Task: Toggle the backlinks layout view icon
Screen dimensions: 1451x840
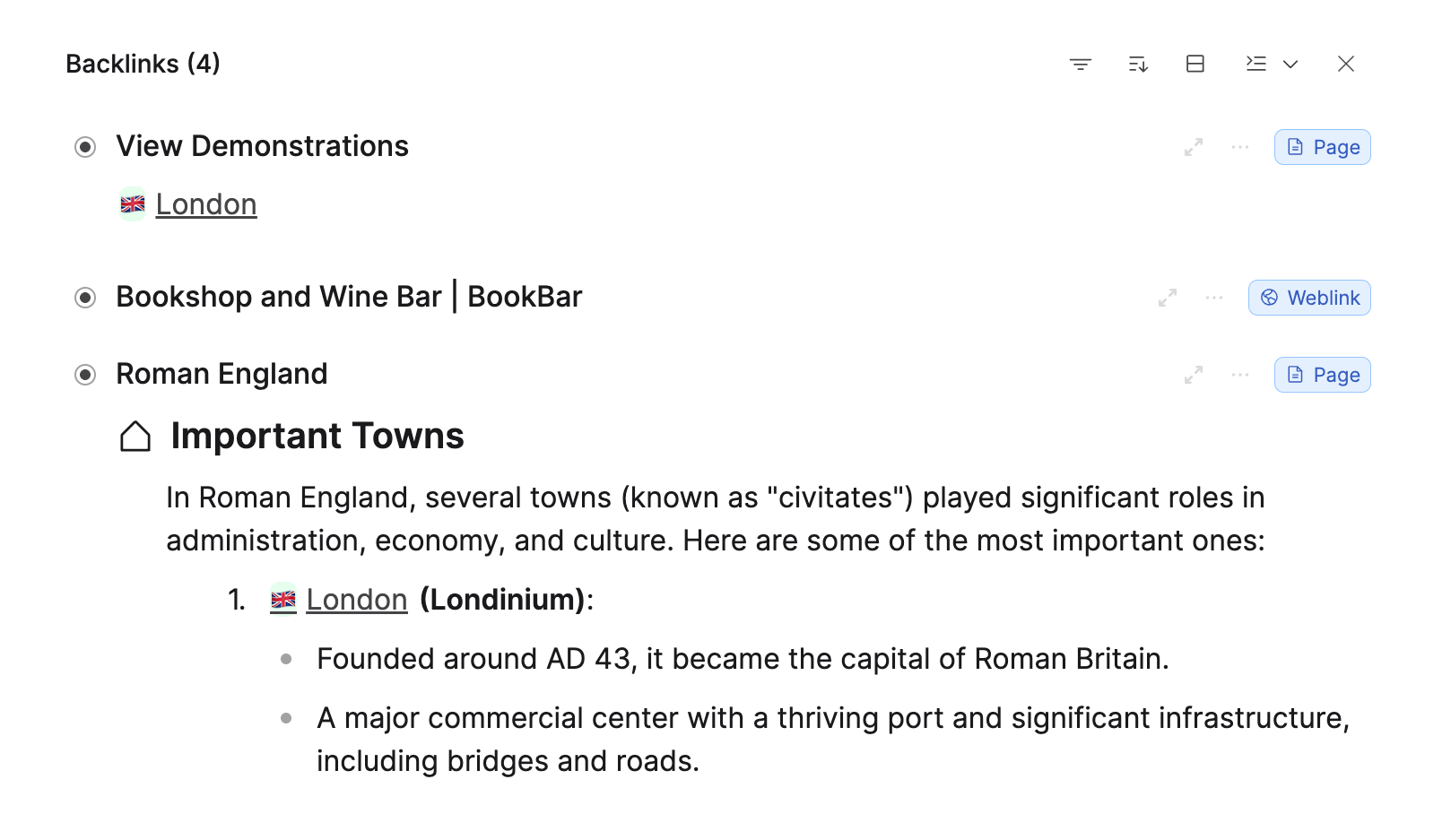Action: pyautogui.click(x=1195, y=64)
